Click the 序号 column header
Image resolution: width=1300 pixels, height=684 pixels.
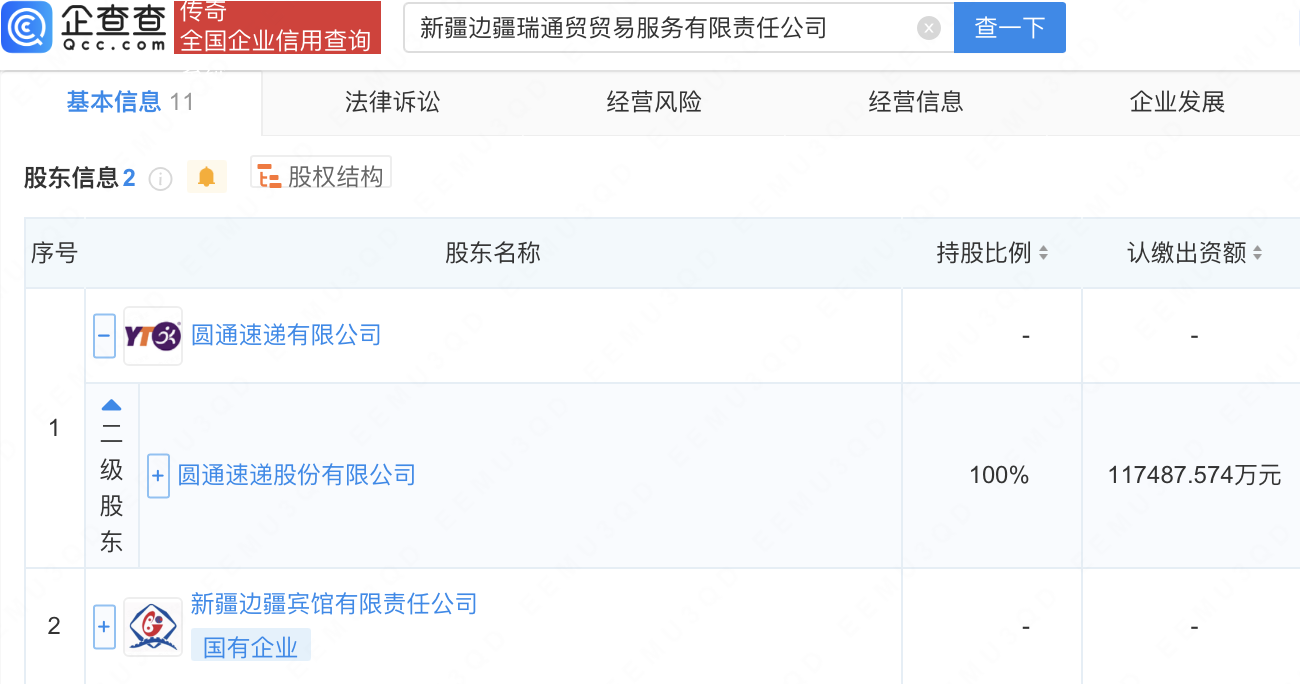54,253
